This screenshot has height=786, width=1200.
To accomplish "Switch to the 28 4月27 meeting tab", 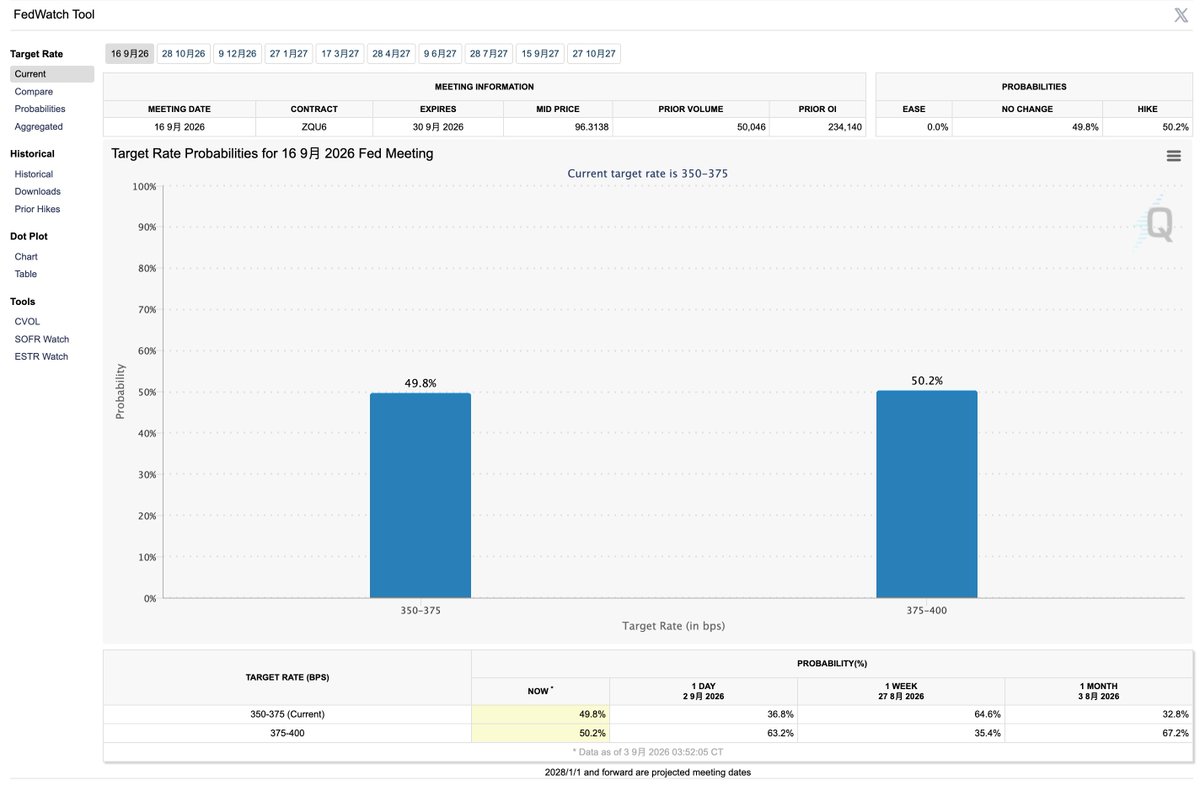I will [x=392, y=54].
